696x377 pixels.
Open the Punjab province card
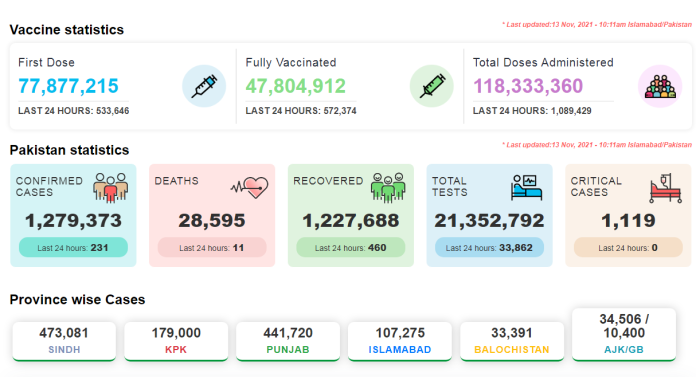coord(288,341)
